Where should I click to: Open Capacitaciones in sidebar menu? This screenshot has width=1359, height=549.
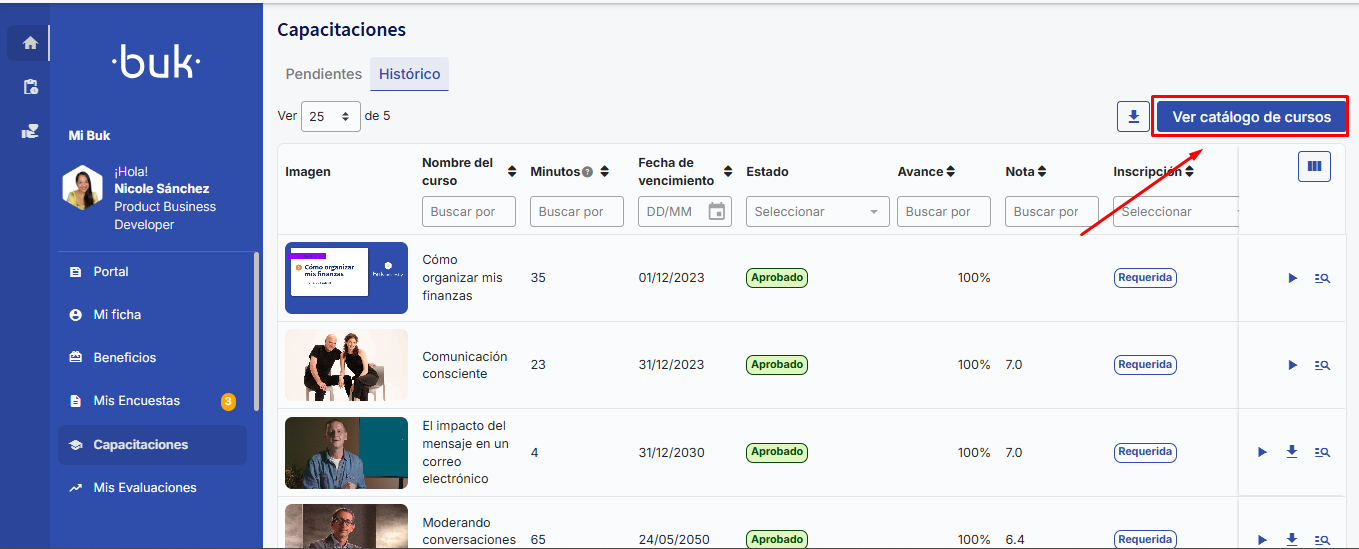152,445
